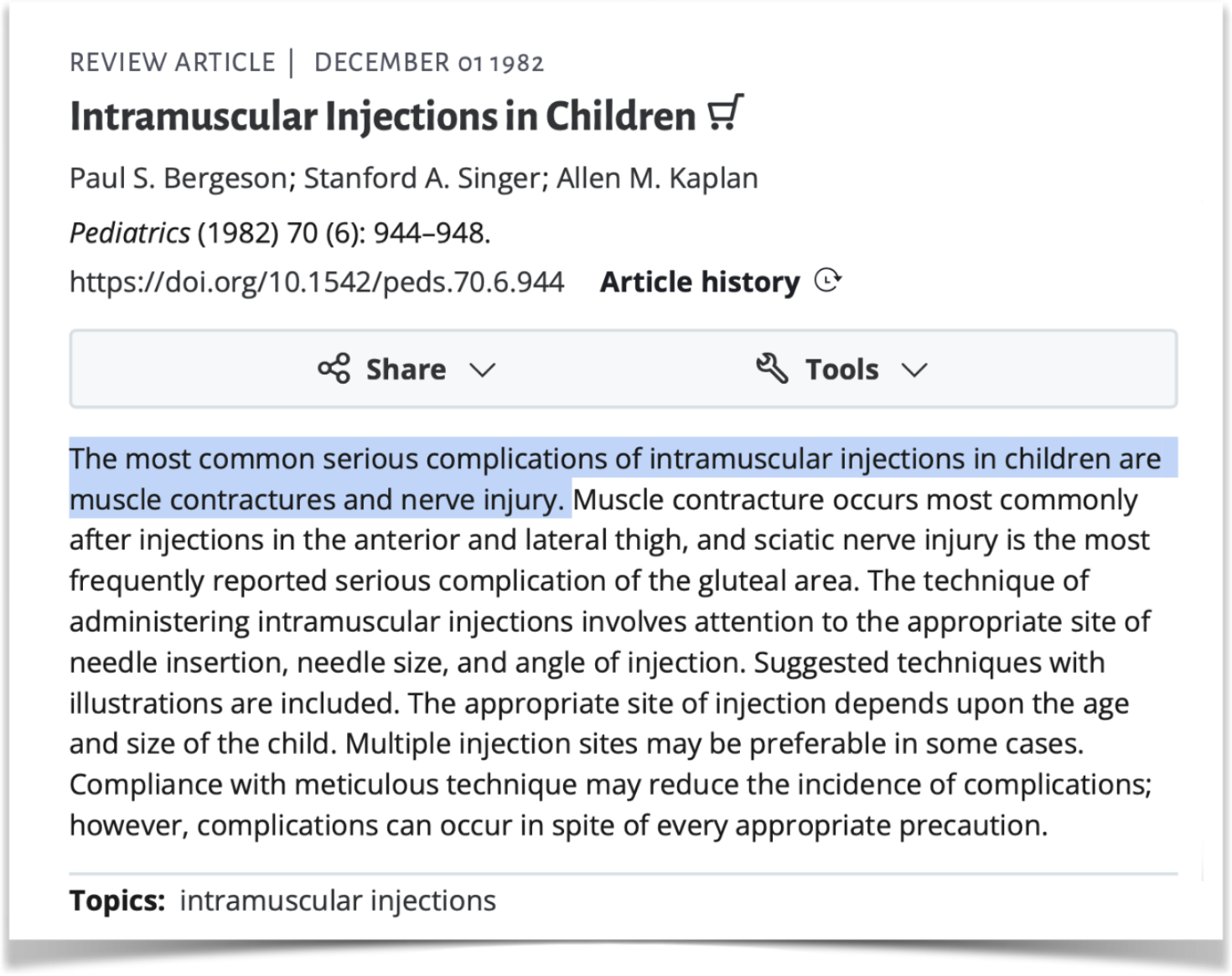Click the Tools wrench icon
Viewport: 1232px width, 976px height.
[772, 369]
